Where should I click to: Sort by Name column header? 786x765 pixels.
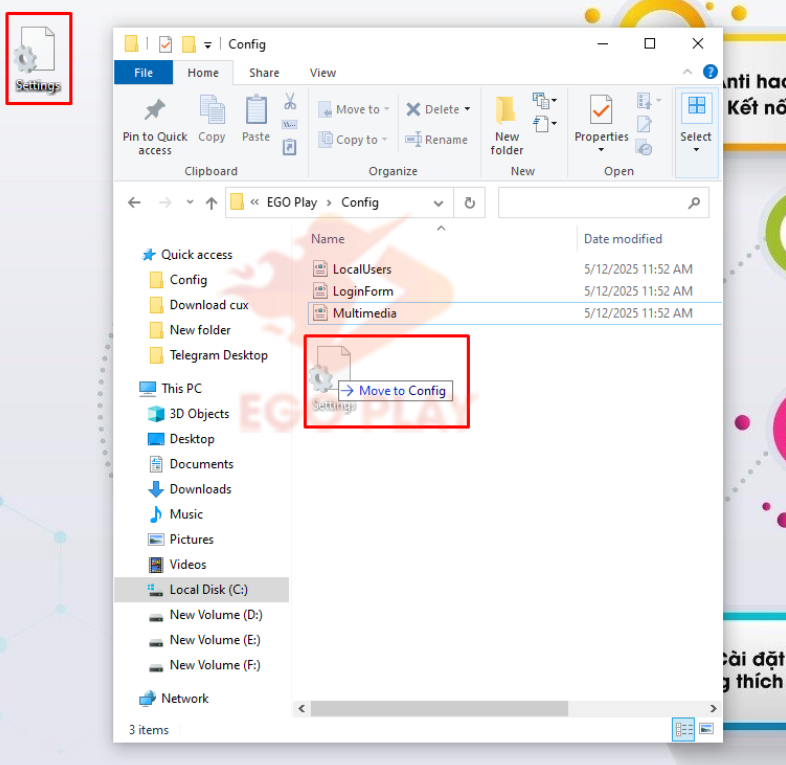pos(328,239)
